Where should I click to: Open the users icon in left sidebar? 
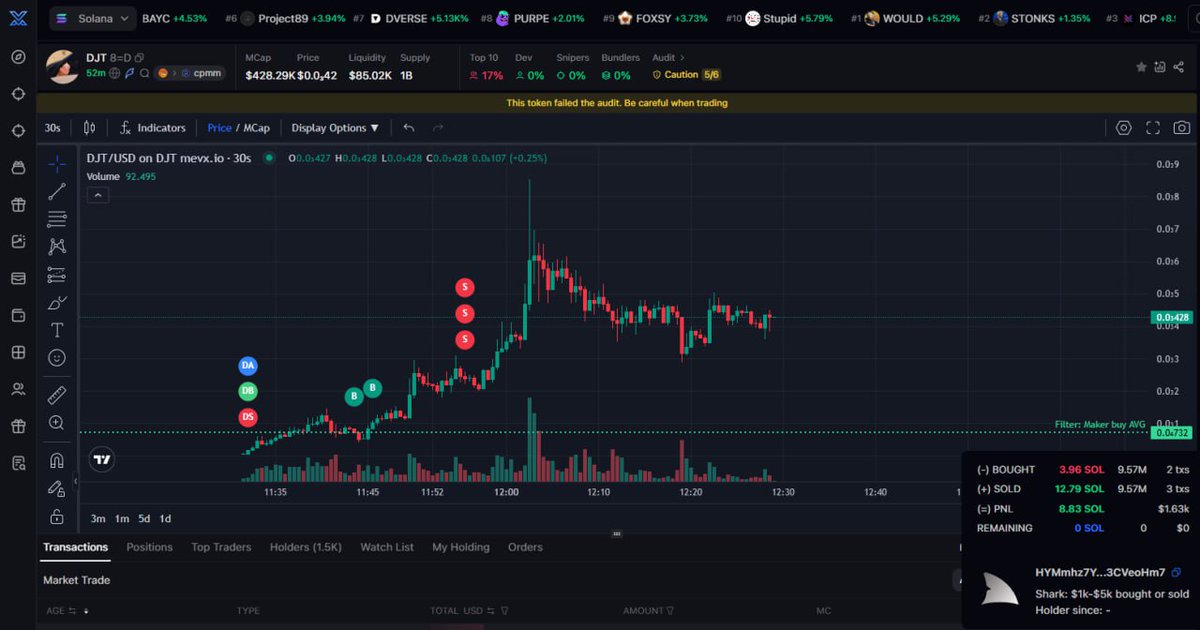tap(18, 389)
